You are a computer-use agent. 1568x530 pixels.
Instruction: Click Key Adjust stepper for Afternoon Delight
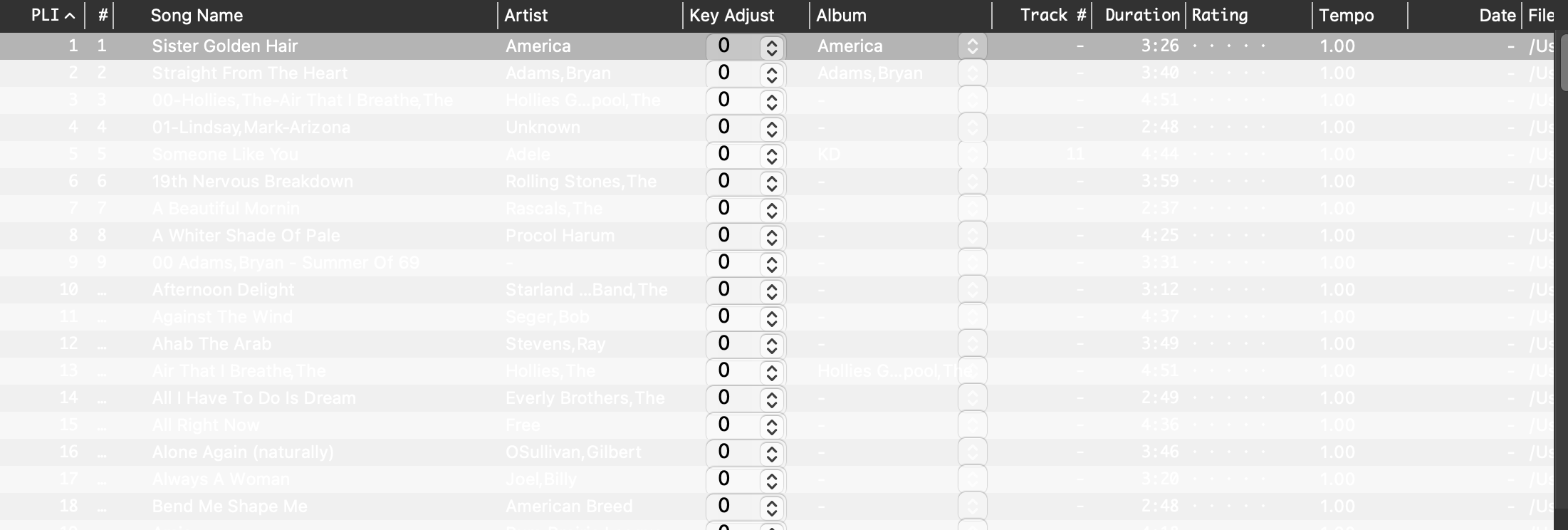pos(771,291)
